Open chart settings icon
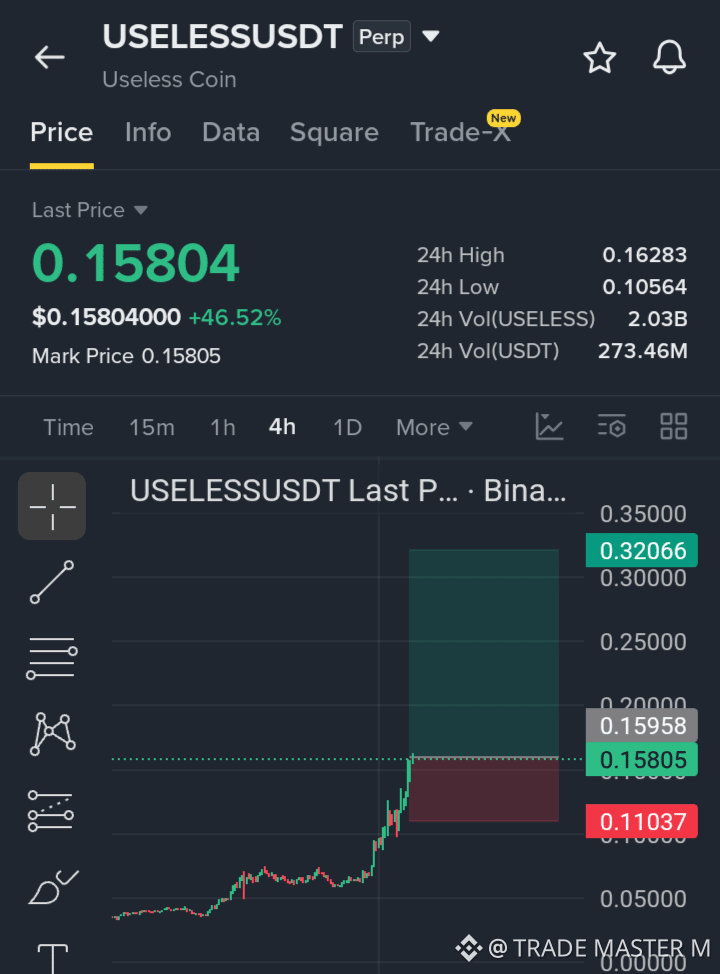 pyautogui.click(x=611, y=427)
